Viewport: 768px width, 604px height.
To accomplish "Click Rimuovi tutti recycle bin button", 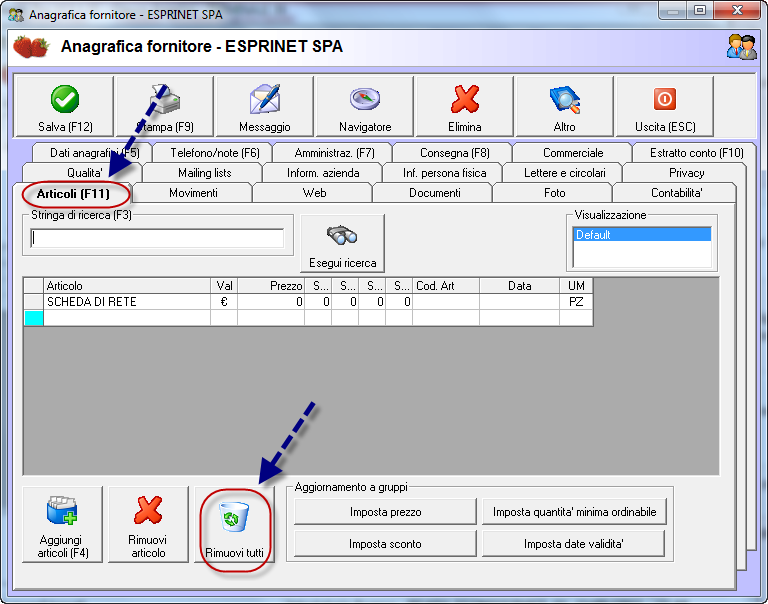I will [x=234, y=524].
